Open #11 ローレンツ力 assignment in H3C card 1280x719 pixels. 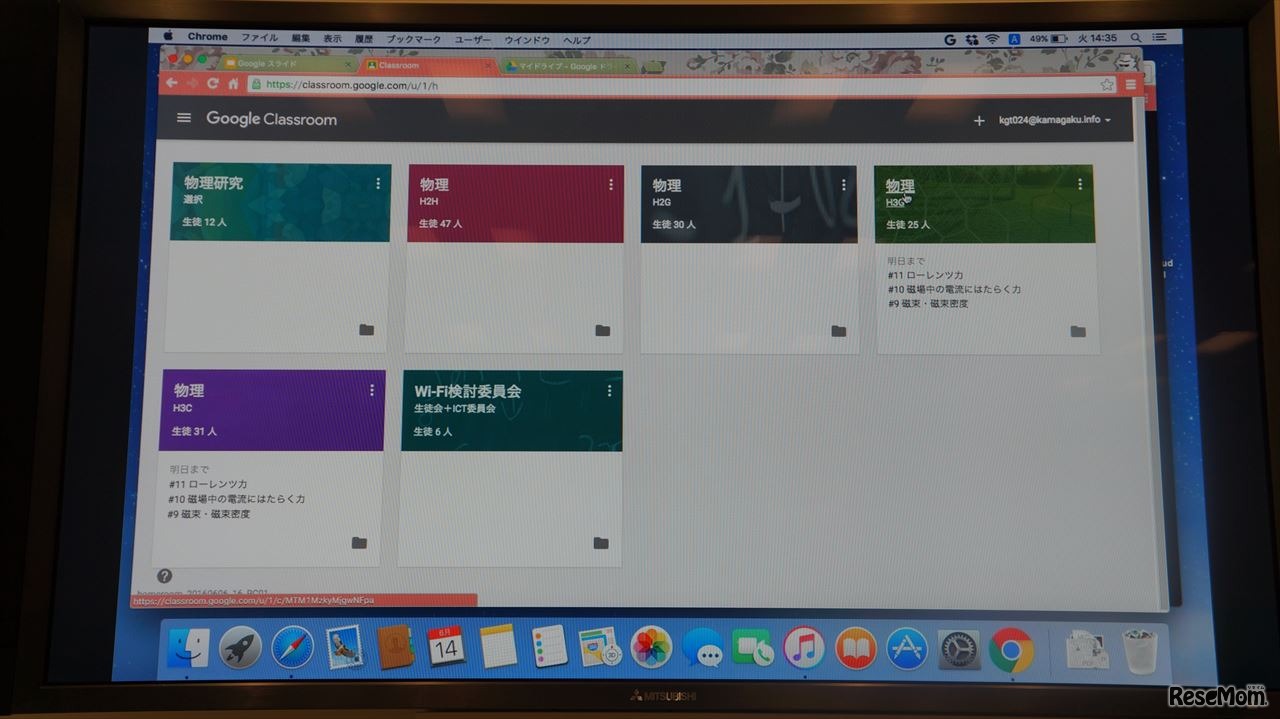tap(208, 483)
